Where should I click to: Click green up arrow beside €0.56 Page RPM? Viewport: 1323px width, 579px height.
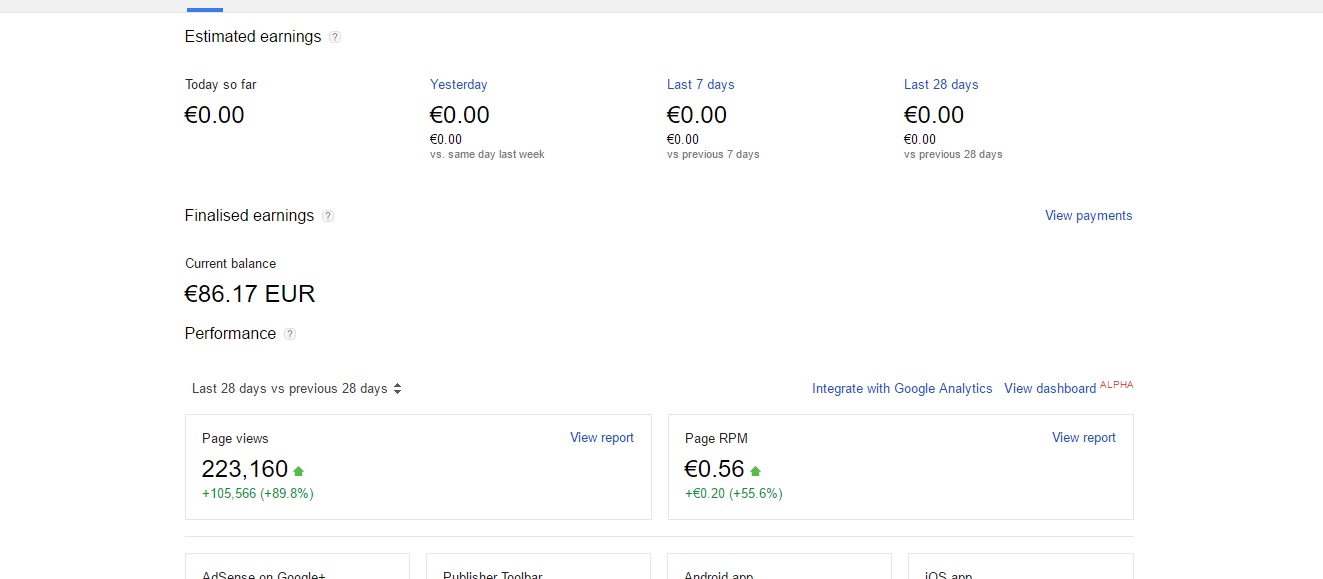pos(755,470)
